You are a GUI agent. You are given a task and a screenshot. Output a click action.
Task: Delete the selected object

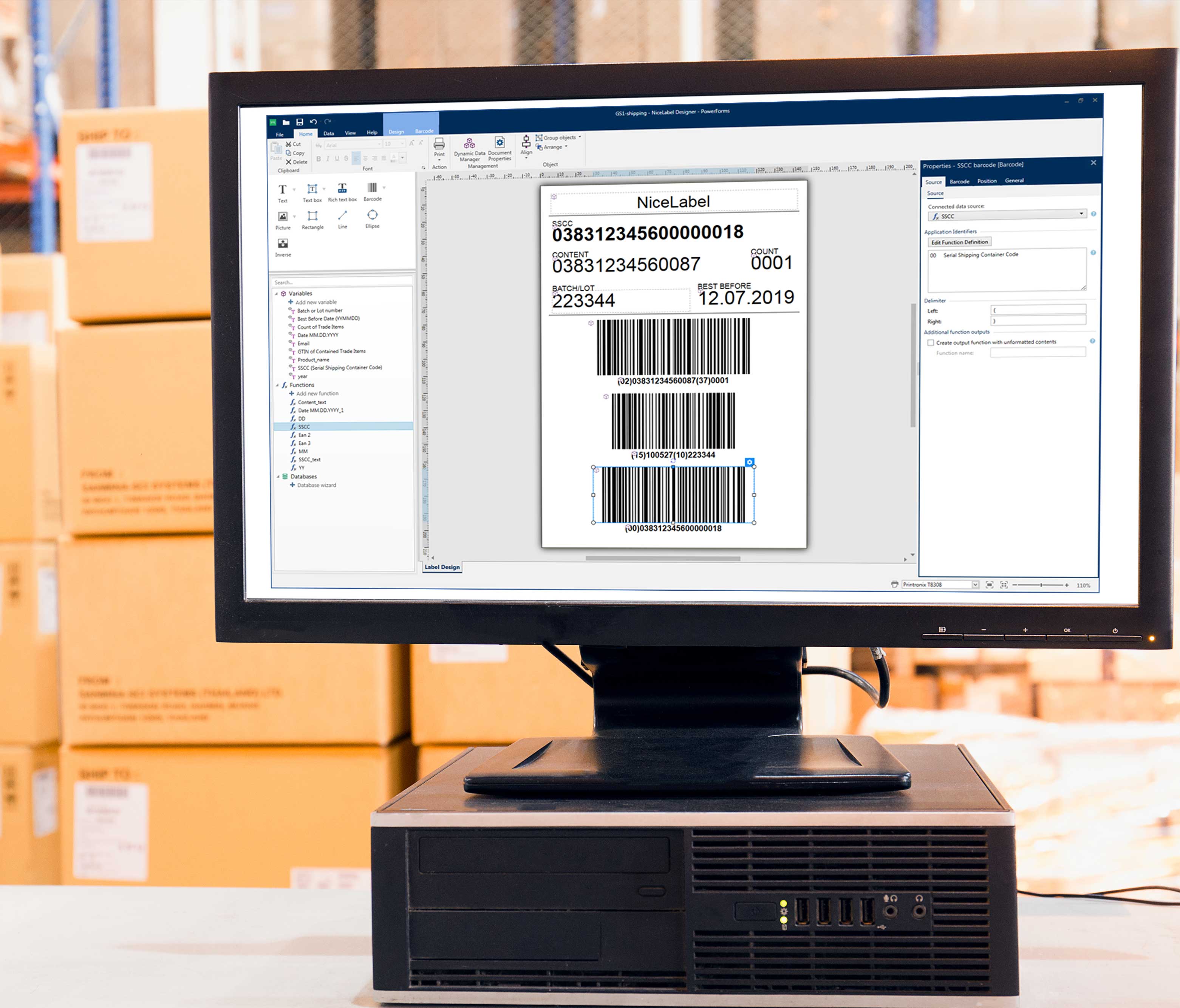point(296,162)
